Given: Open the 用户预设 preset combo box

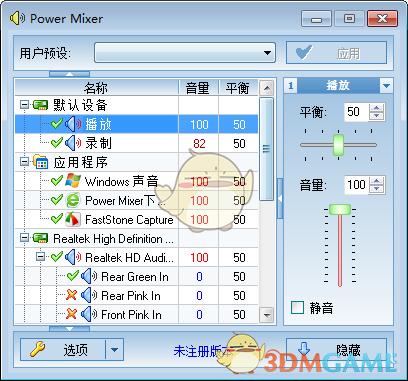Looking at the screenshot, I should pos(185,53).
